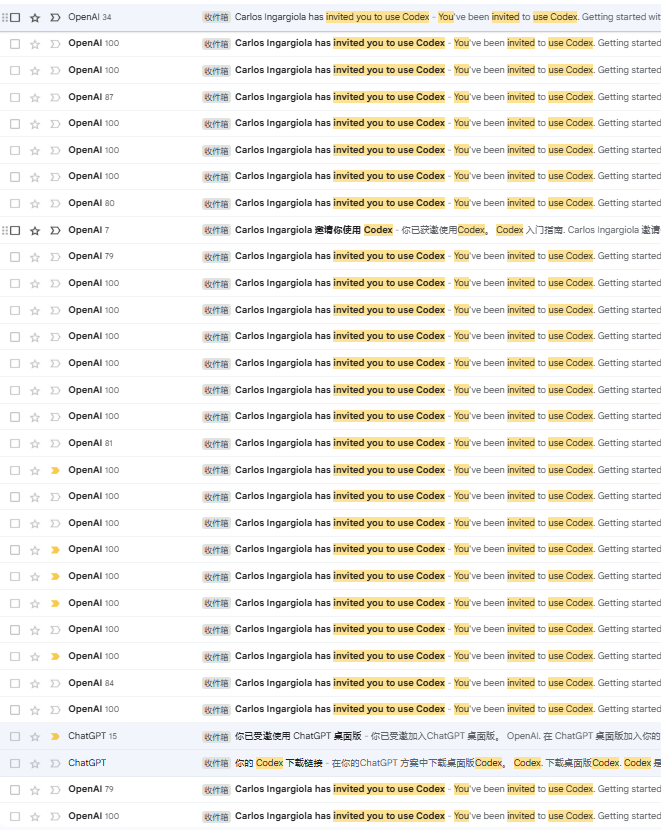The height and width of the screenshot is (830, 661).
Task: Select checkbox for OpenAI 81 thread
Action: (15, 444)
